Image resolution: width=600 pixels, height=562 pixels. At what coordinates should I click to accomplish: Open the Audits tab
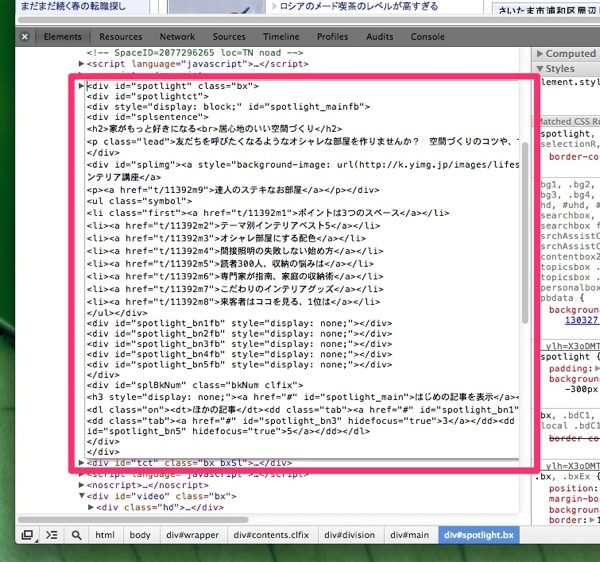pyautogui.click(x=379, y=37)
